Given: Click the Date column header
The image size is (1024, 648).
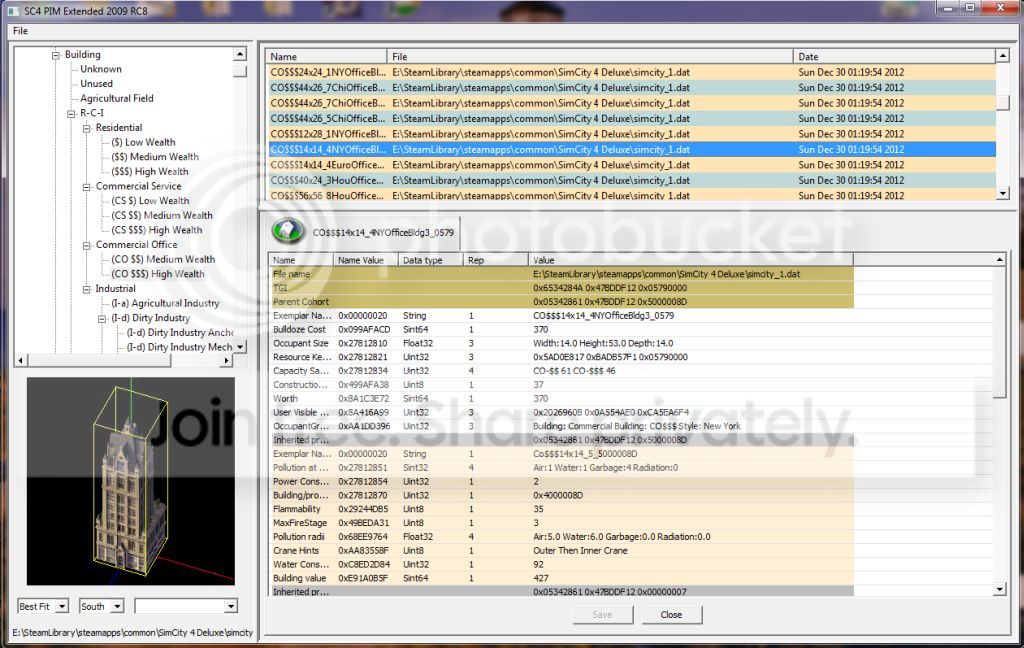Looking at the screenshot, I should point(894,56).
